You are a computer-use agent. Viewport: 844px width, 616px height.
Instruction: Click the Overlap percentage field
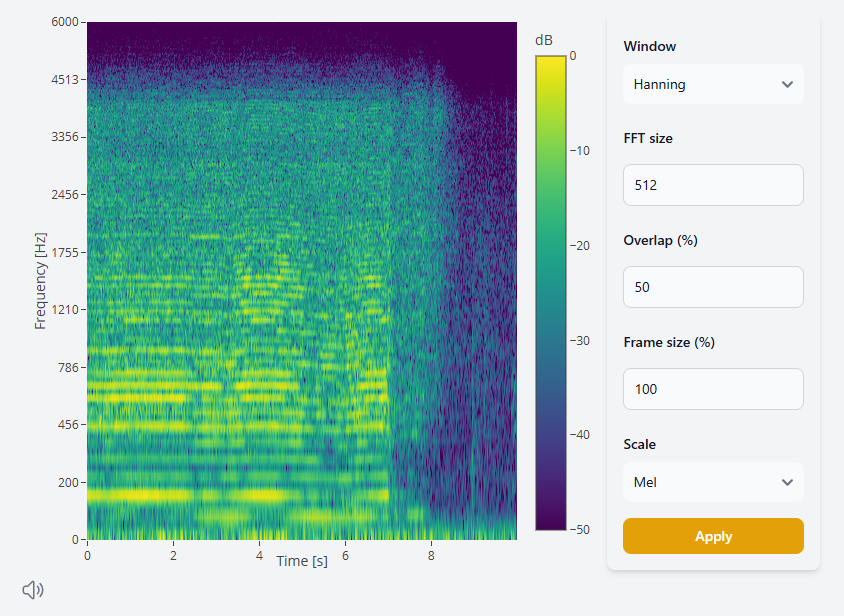click(x=712, y=287)
